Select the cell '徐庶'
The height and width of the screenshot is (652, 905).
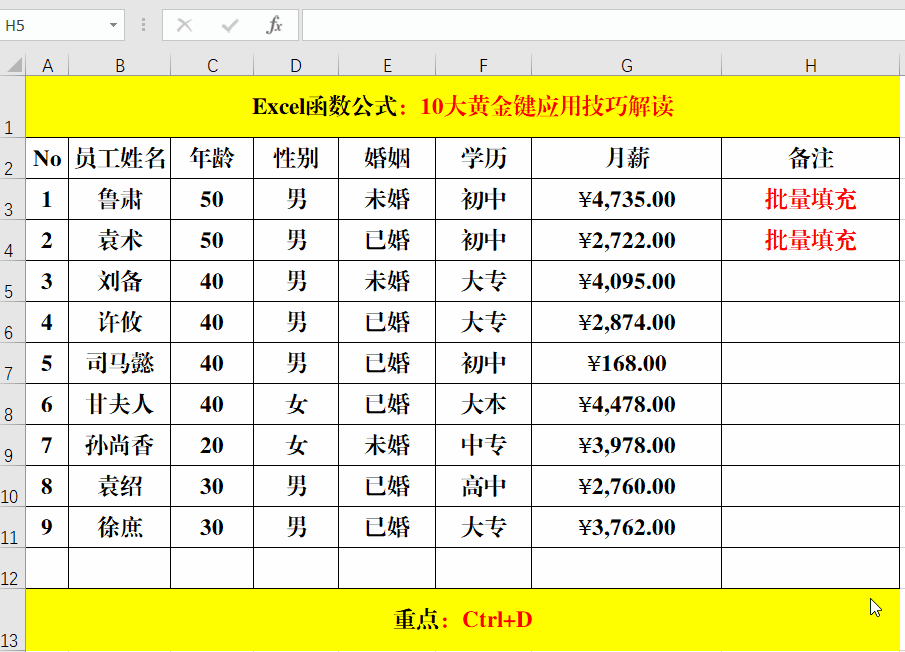point(119,527)
